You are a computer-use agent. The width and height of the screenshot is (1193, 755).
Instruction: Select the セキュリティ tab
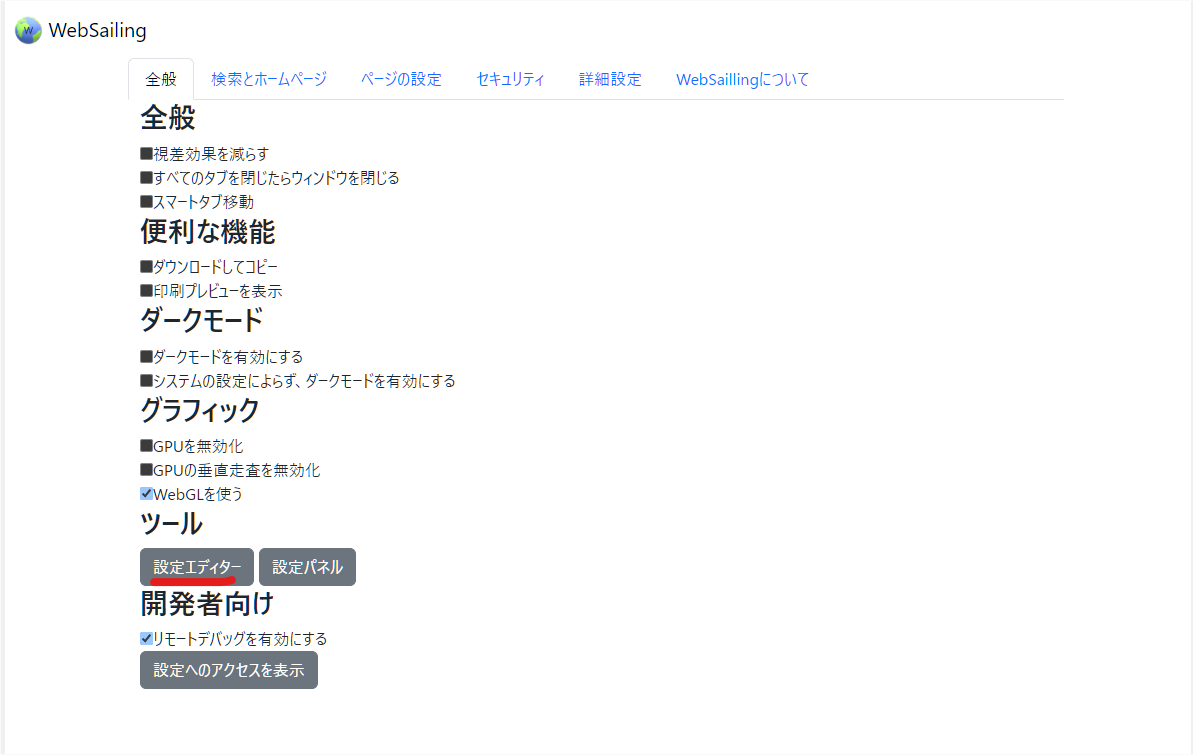(x=510, y=79)
